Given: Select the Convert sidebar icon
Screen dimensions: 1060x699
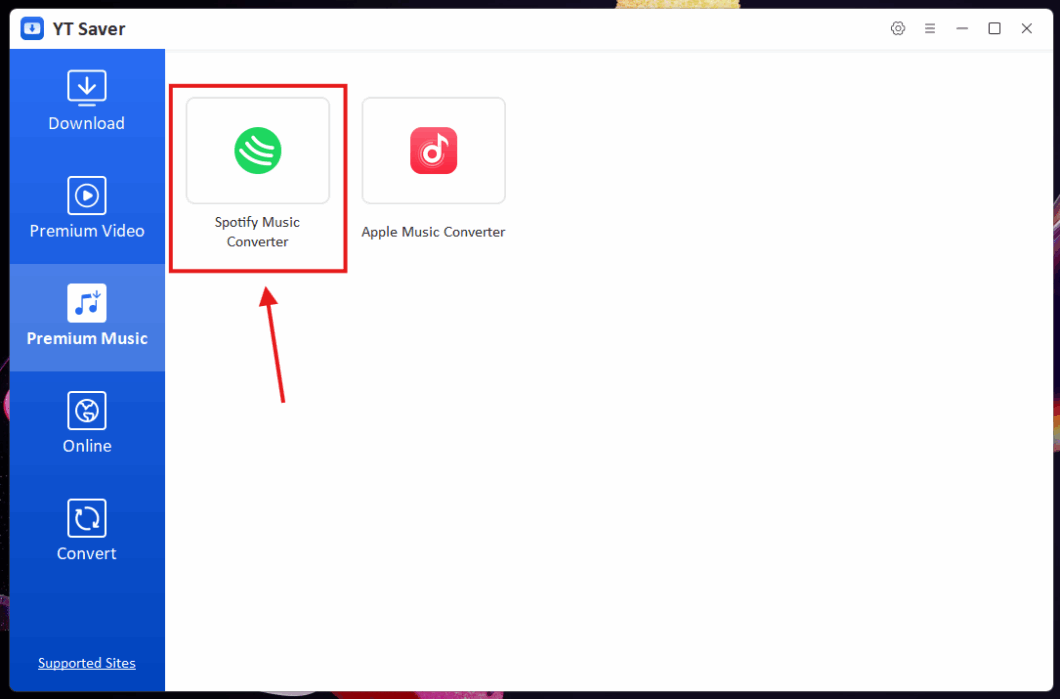Looking at the screenshot, I should (x=86, y=518).
